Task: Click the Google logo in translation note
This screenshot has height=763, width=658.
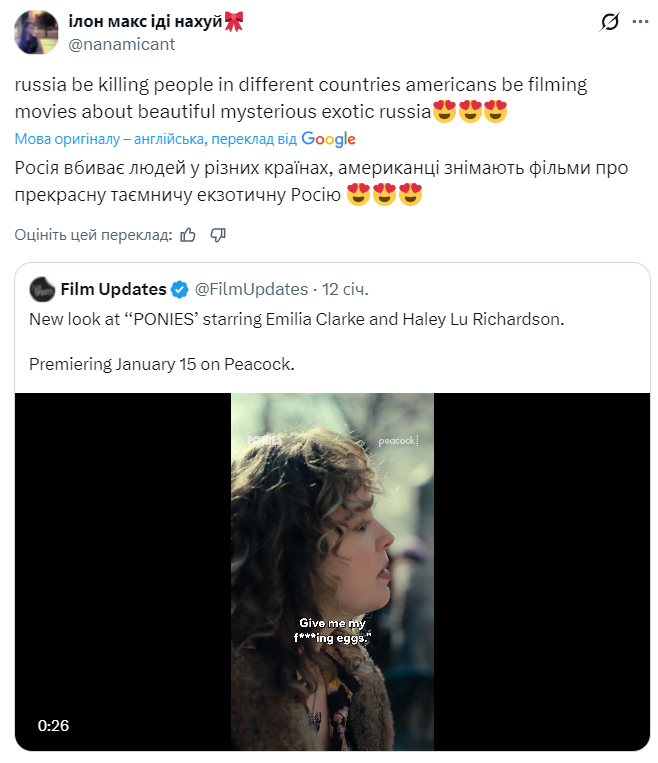Action: click(x=328, y=139)
